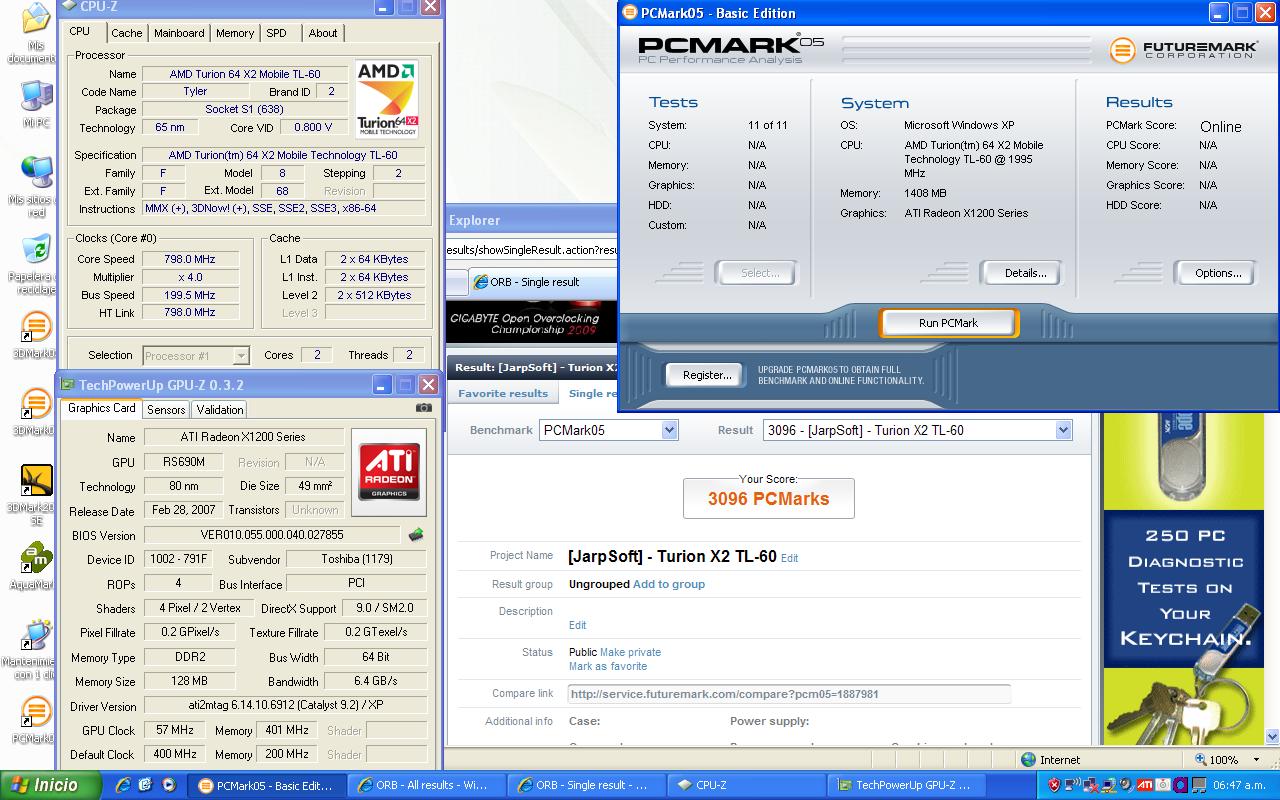Select the ORB - Single result browser tab
1280x800 pixels.
click(542, 282)
